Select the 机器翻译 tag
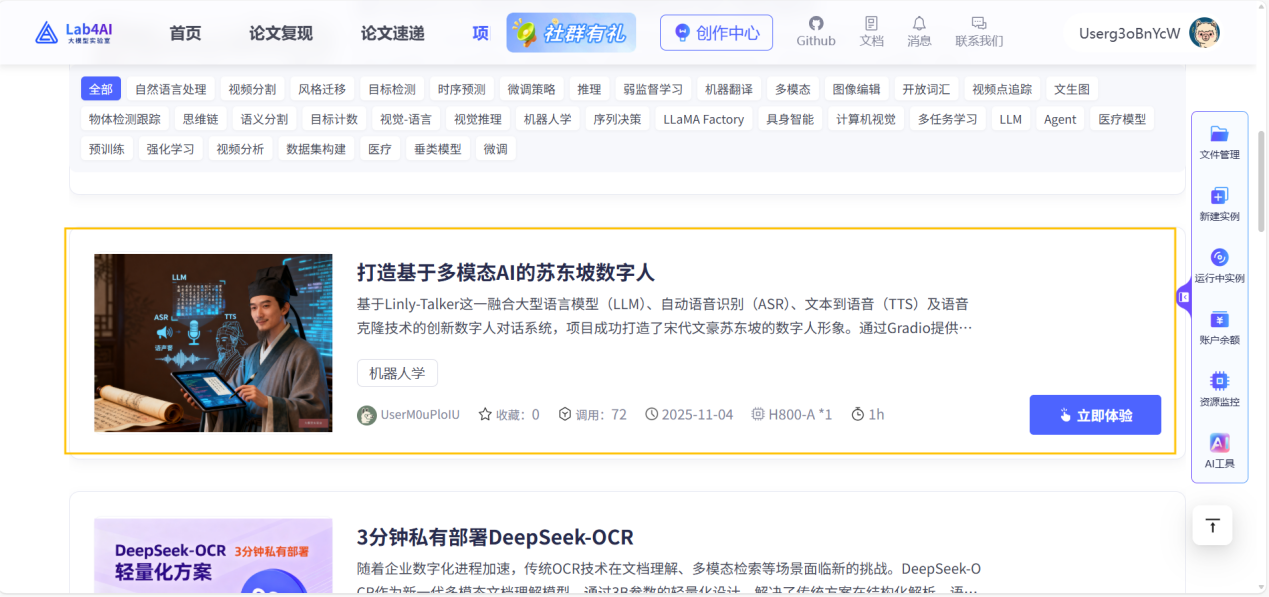Viewport: 1269px width, 597px height. point(729,89)
